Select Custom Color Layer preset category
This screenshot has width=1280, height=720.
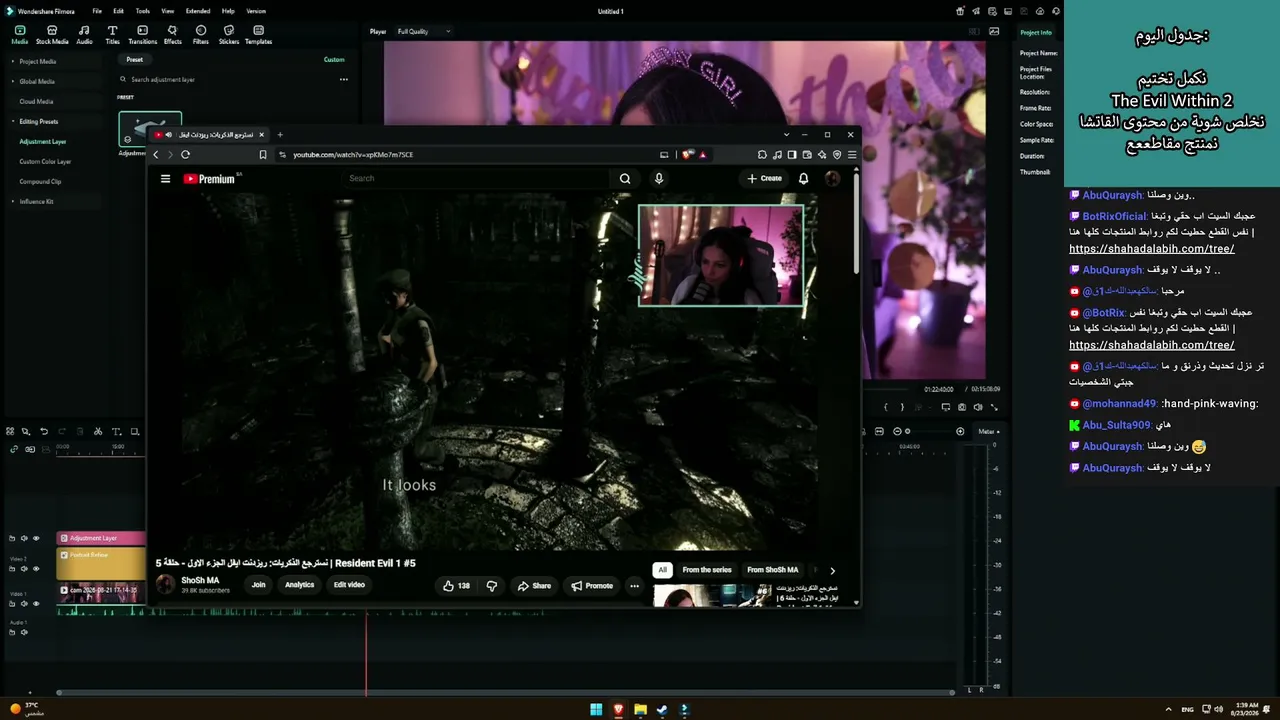(45, 161)
